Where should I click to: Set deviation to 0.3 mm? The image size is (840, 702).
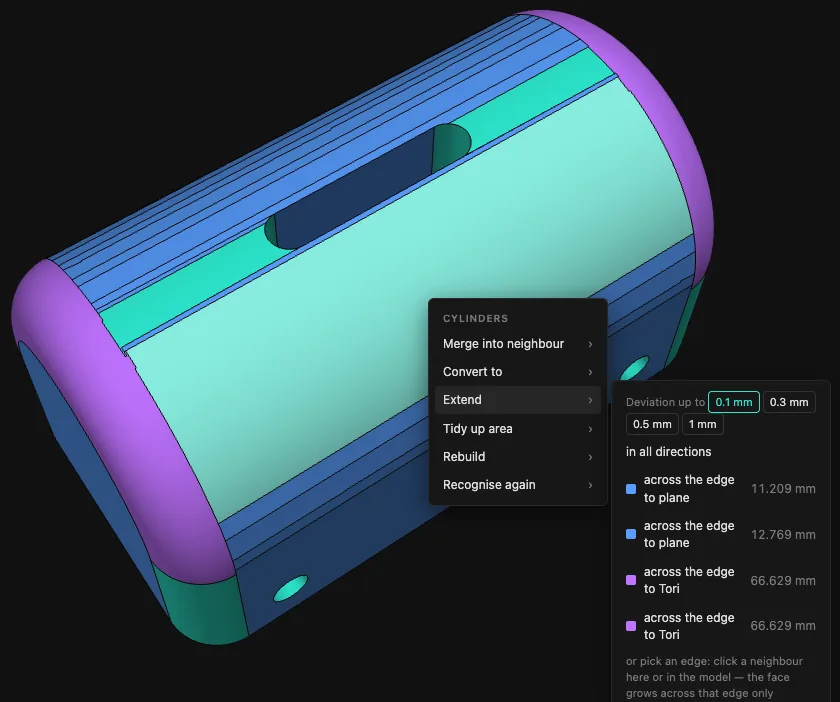pyautogui.click(x=789, y=402)
